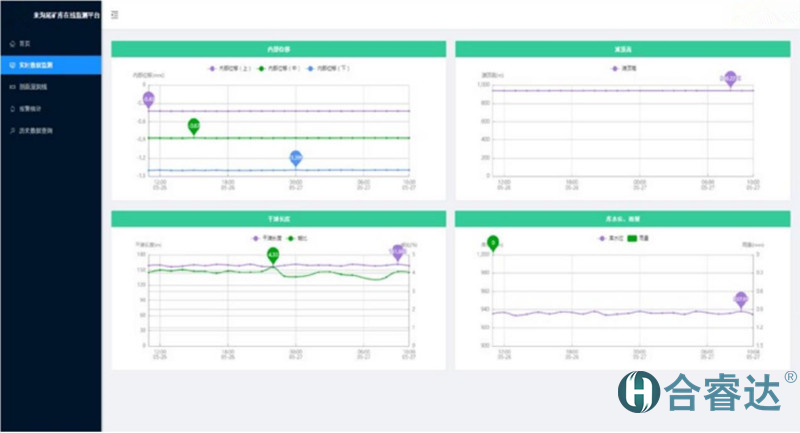This screenshot has height=433, width=800.
Task: Open the alarm statistics sidebar item
Action: pos(30,108)
